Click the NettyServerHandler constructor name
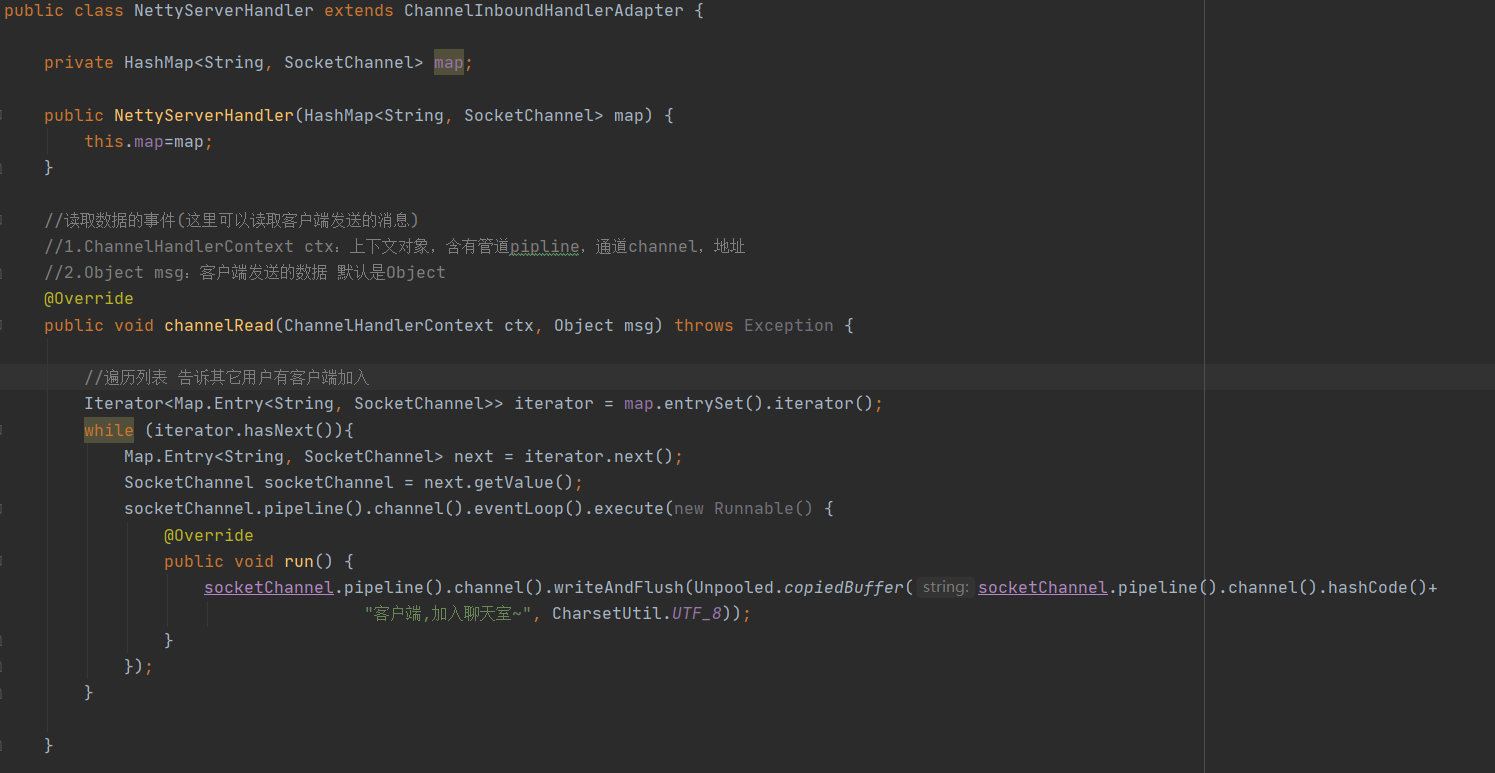 coord(204,116)
